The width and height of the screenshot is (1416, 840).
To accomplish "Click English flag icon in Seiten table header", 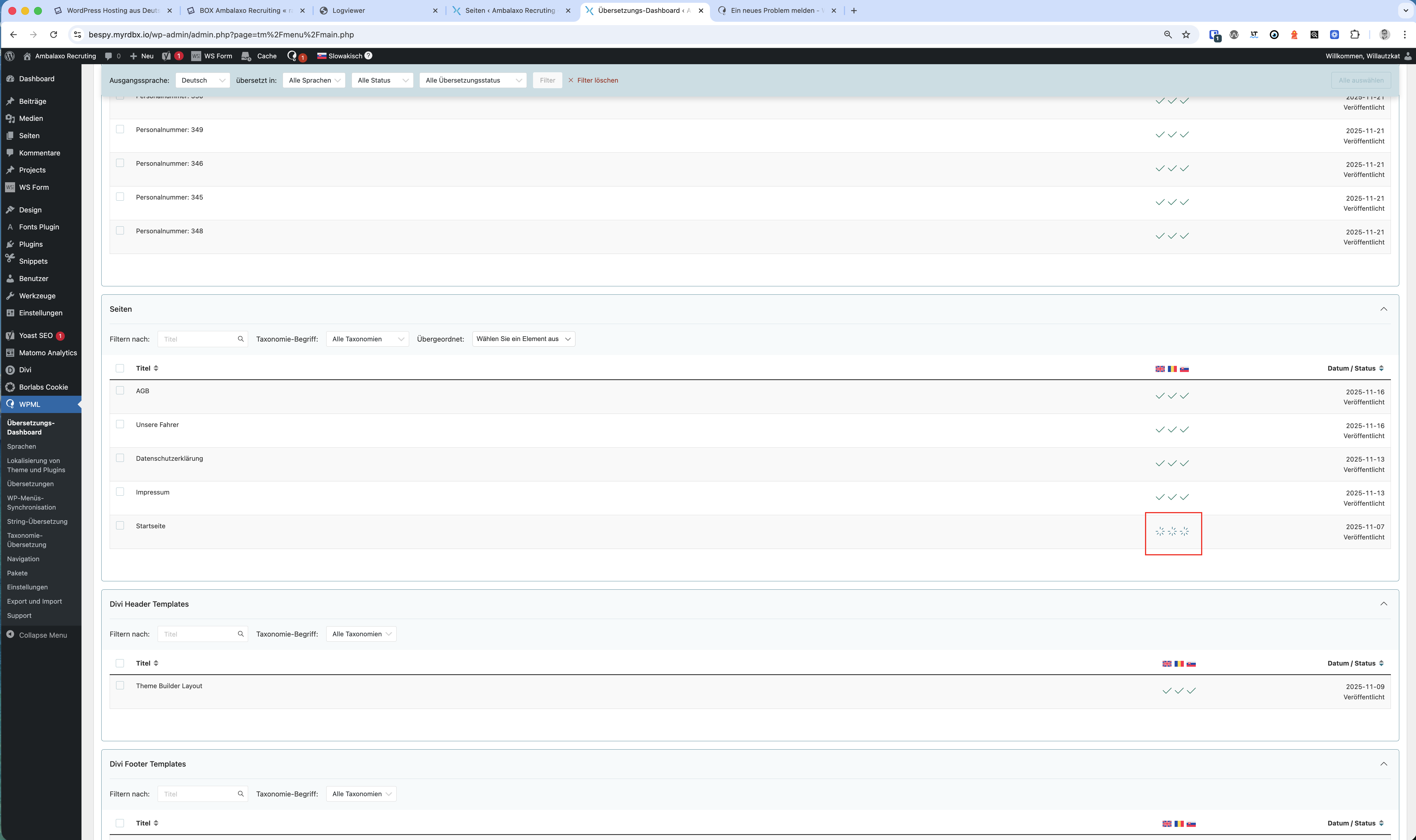I will (x=1160, y=368).
